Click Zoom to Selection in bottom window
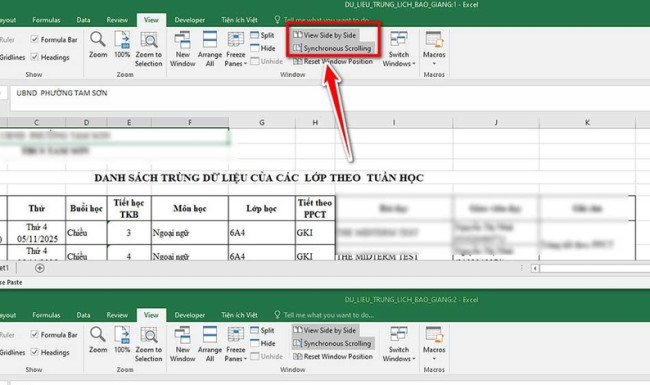 pyautogui.click(x=148, y=344)
